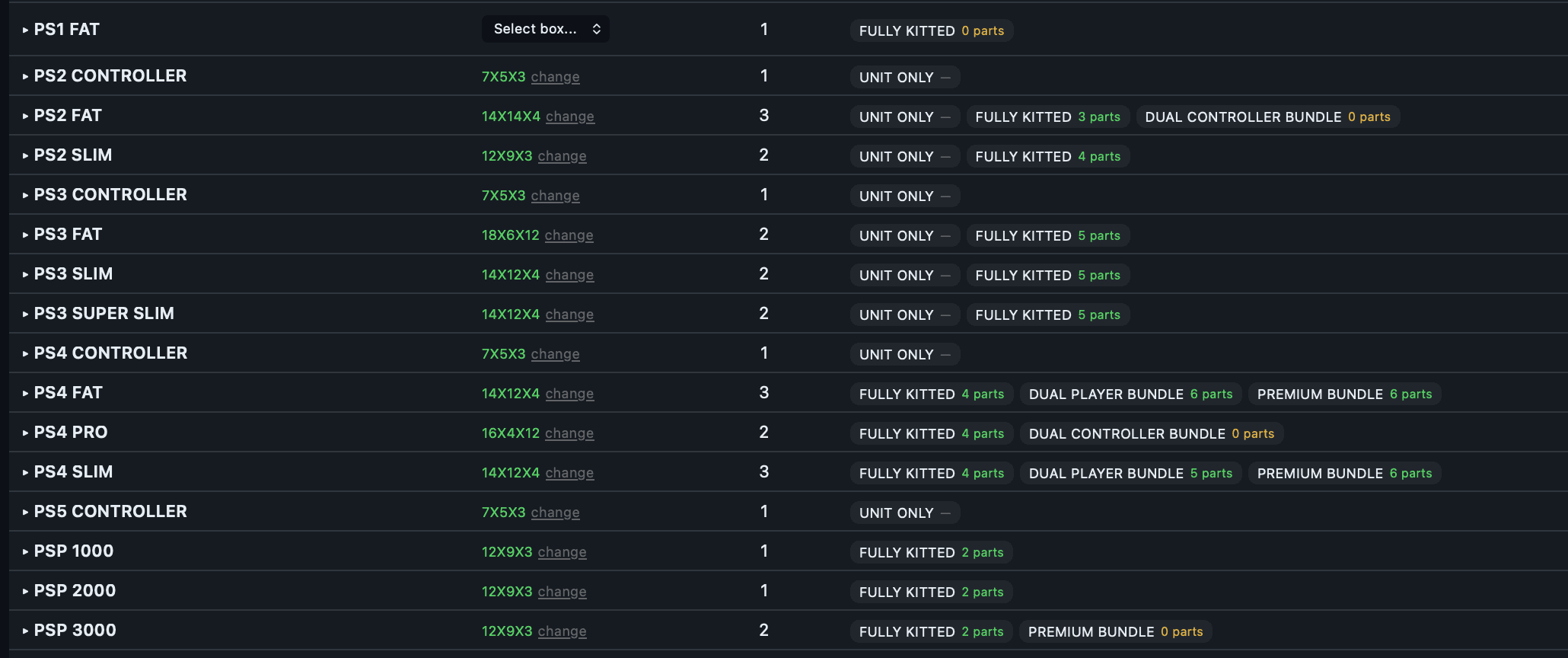
Task: Select the PS3 SUPER SLIM row name
Action: [x=104, y=314]
